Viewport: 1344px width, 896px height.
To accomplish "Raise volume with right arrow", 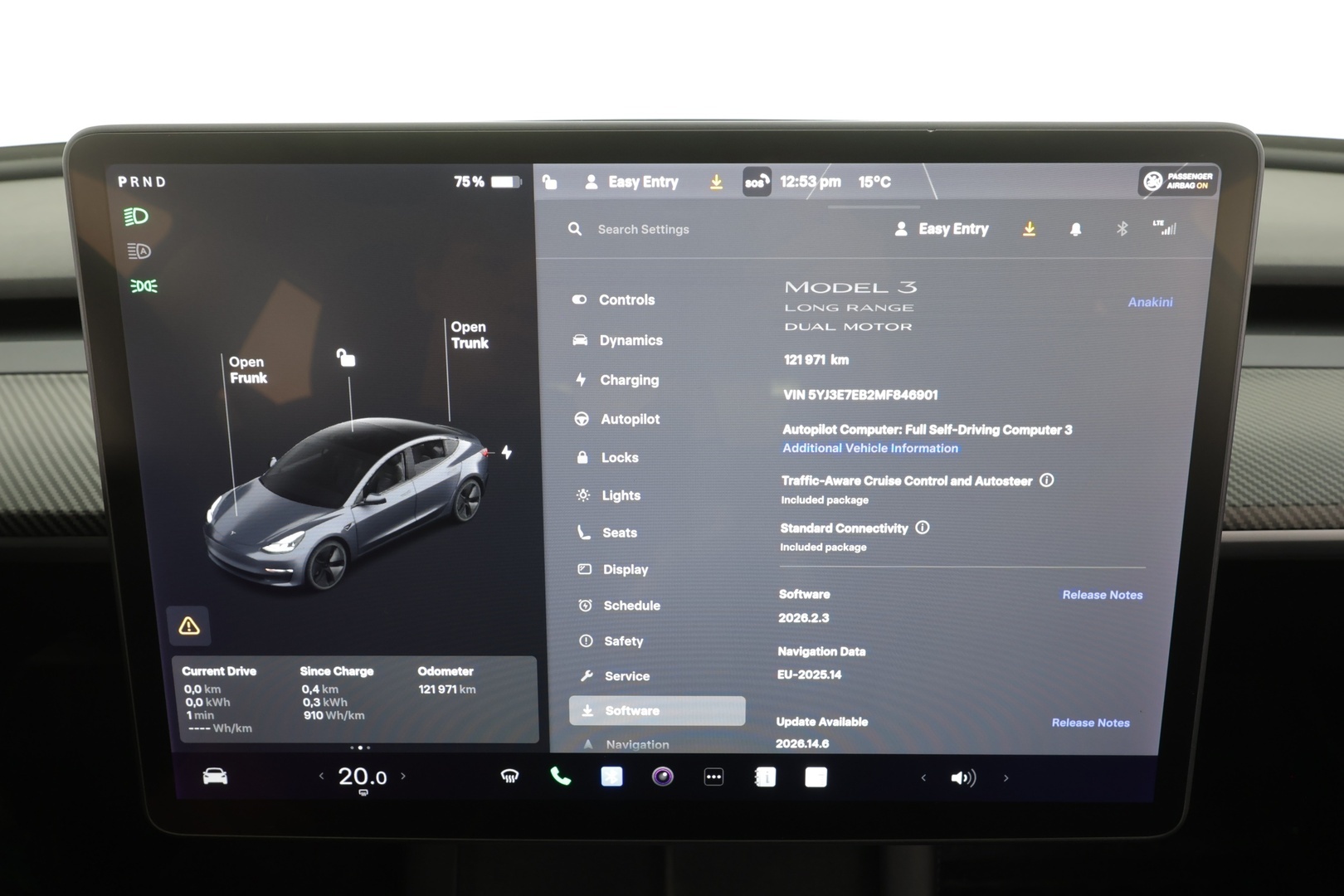I will [x=1006, y=778].
